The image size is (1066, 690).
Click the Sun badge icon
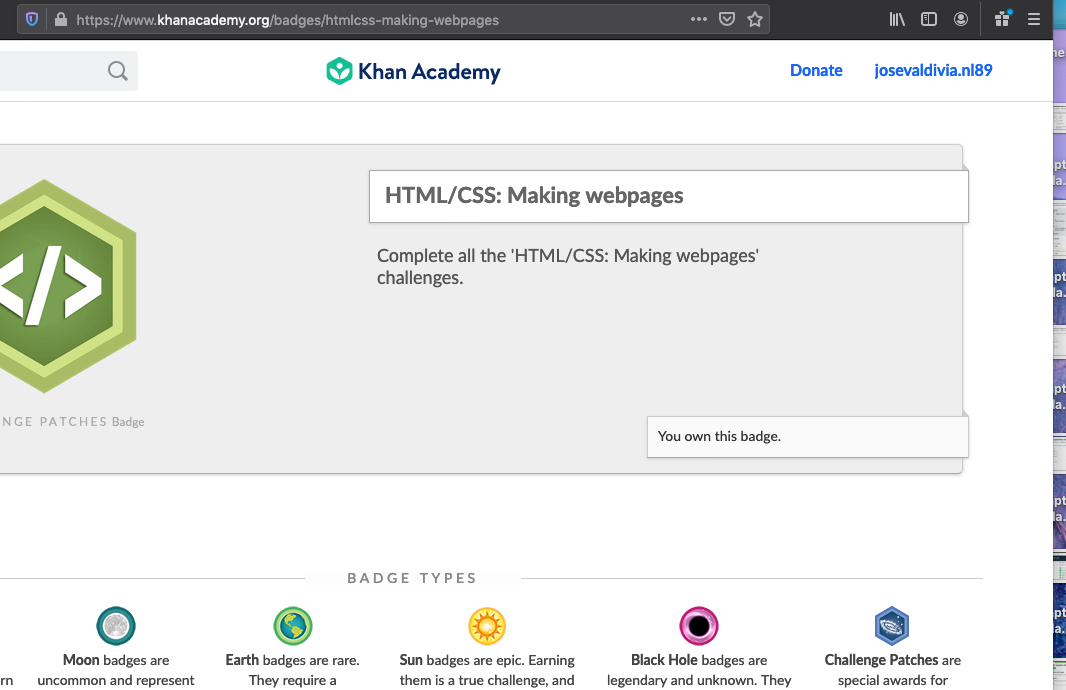pos(487,625)
